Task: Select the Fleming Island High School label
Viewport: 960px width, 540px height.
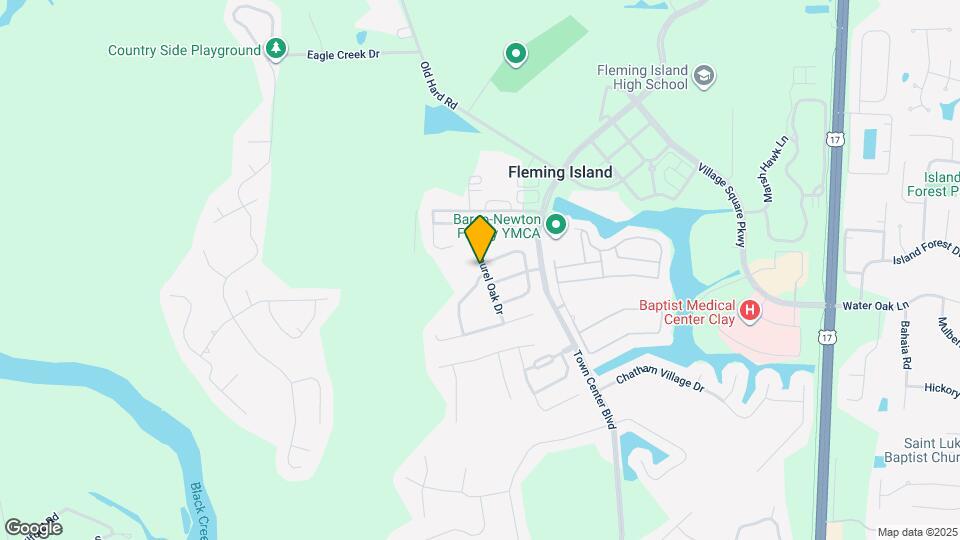Action: click(x=642, y=78)
